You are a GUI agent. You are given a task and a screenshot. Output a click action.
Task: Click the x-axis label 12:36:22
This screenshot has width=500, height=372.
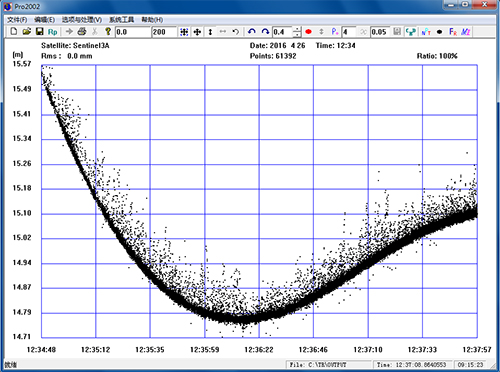click(x=259, y=350)
